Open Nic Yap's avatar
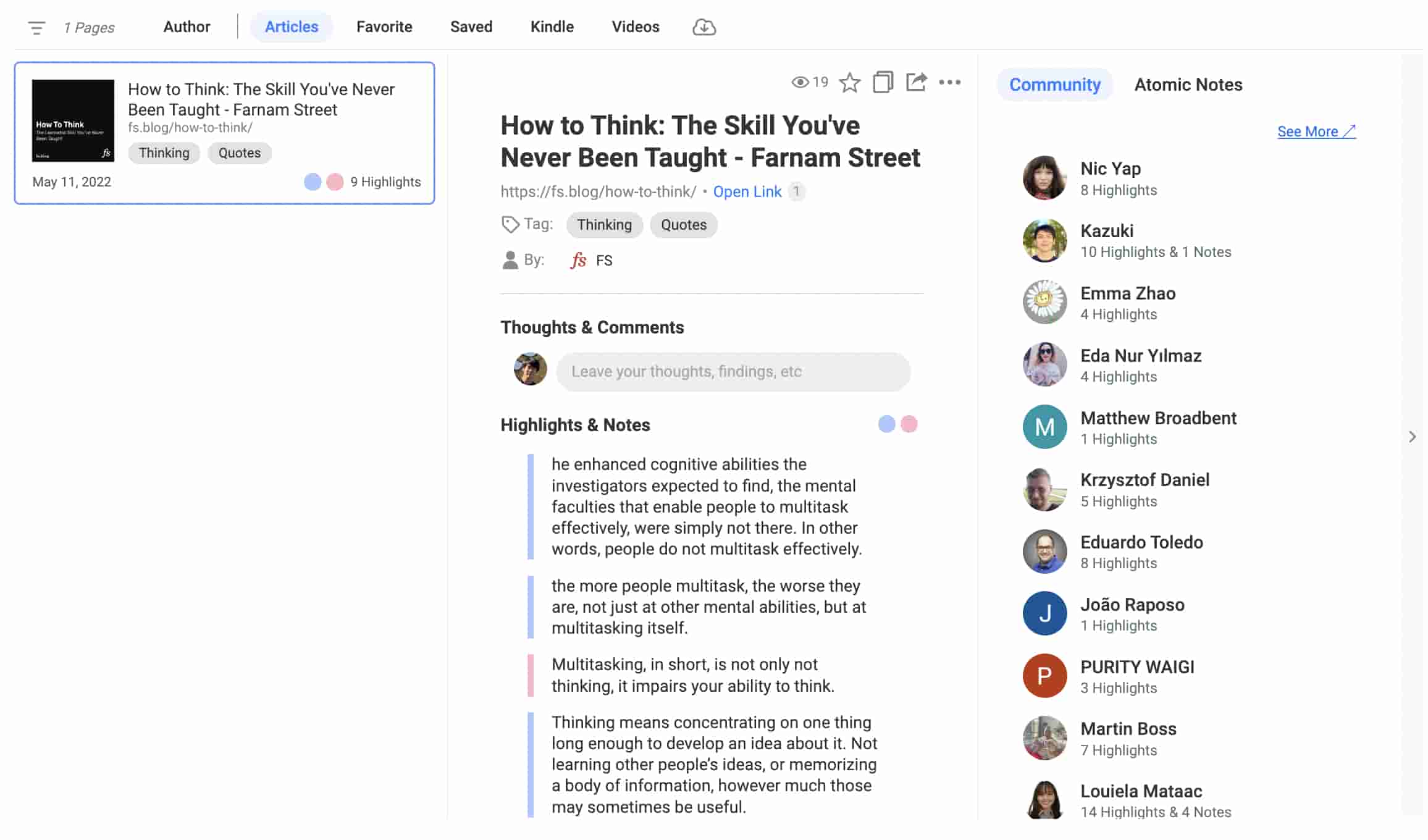The height and width of the screenshot is (840, 1428). pyautogui.click(x=1045, y=178)
